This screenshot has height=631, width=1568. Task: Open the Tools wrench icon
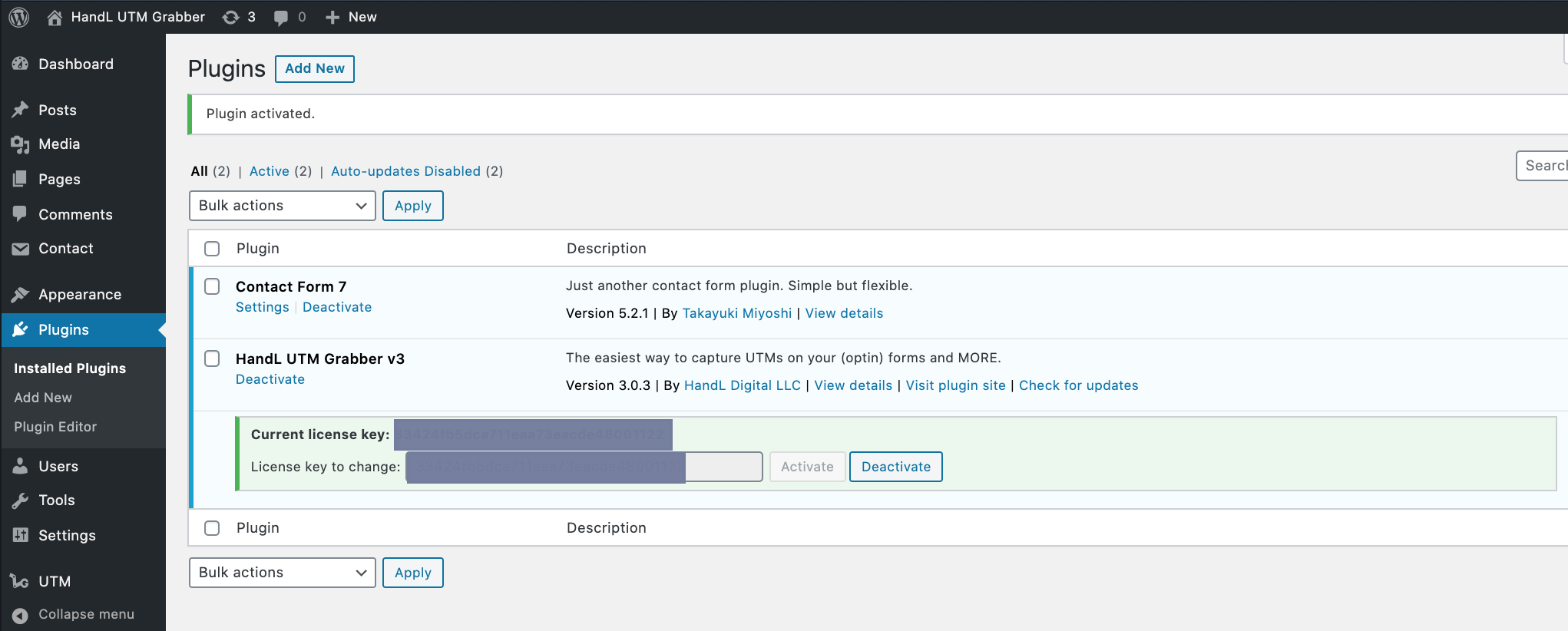coord(21,501)
